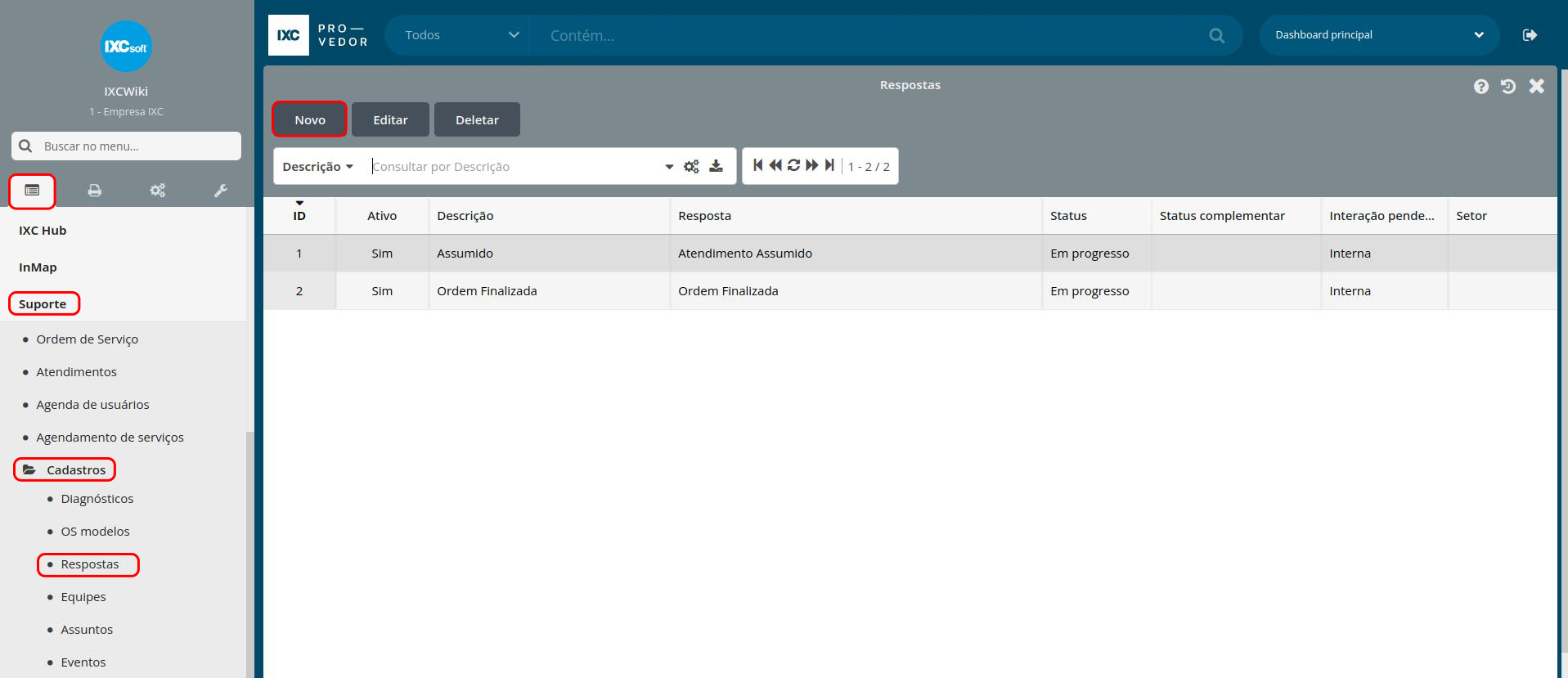Open the Todos search scope dropdown
The image size is (1568, 678).
pos(457,35)
